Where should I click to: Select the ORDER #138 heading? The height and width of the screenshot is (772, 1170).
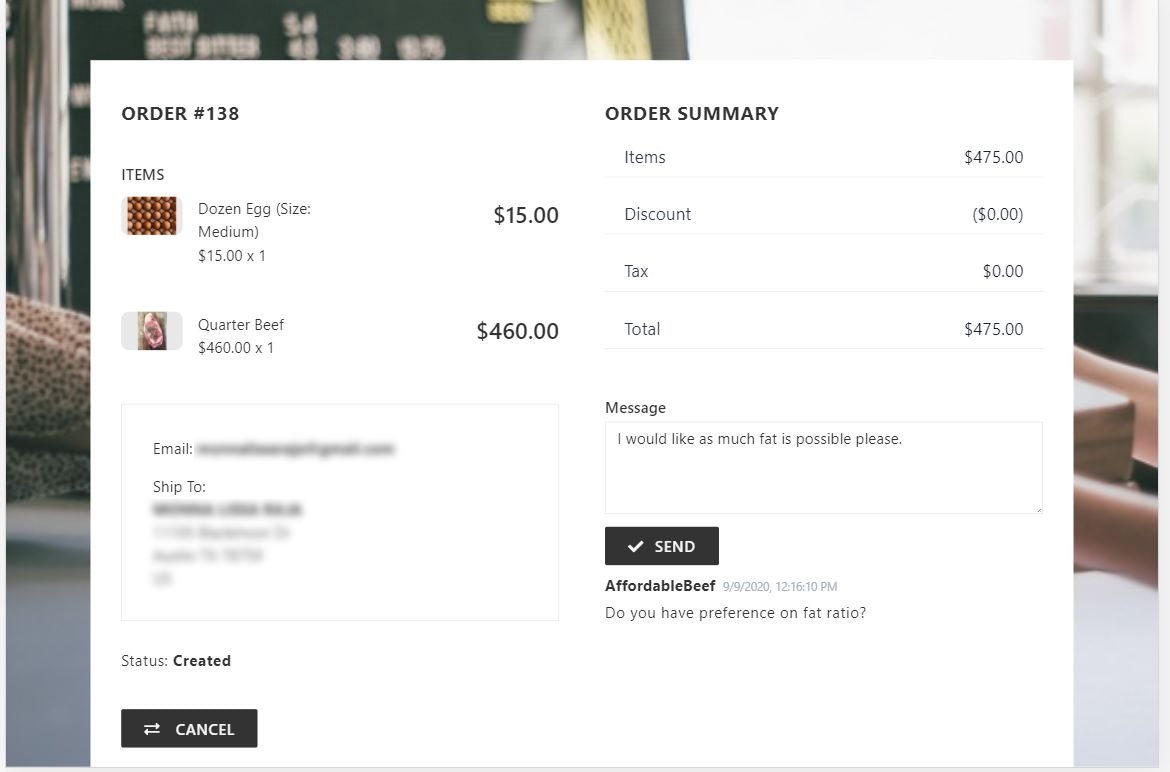180,114
